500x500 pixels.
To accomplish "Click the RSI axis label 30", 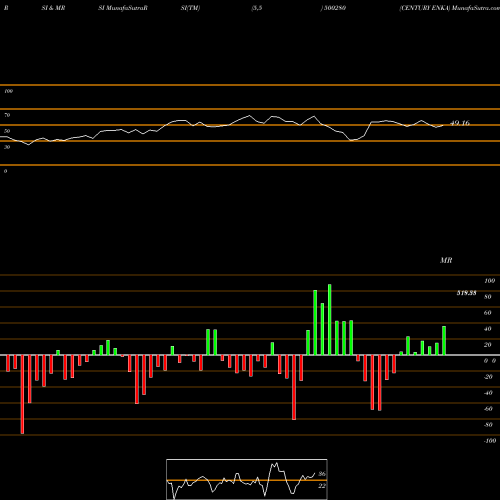I will pyautogui.click(x=7, y=147).
